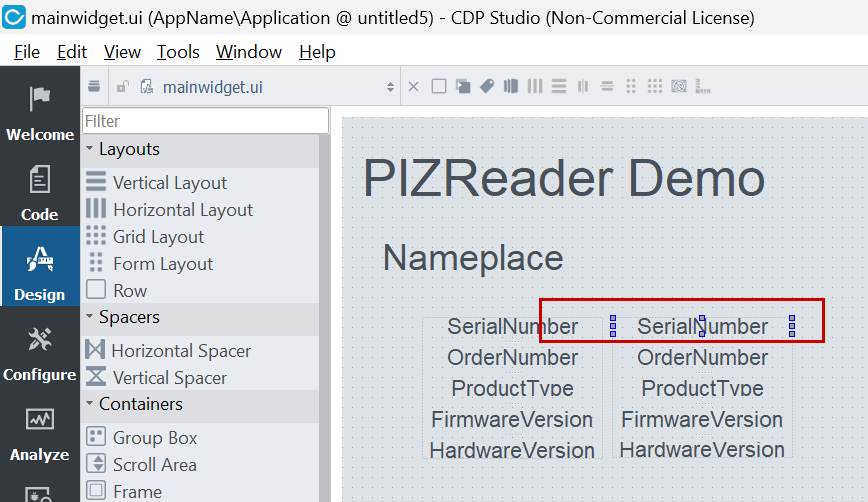Apply Lay Out Vertically from toolbar
Viewport: 868px width, 502px height.
[559, 86]
